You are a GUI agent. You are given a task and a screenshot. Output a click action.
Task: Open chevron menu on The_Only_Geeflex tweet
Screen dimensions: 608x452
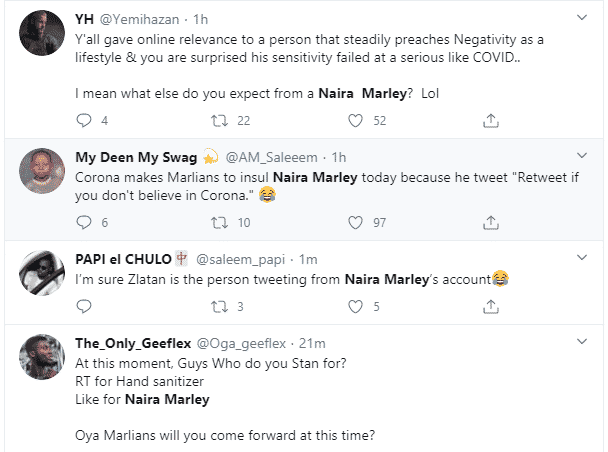583,343
